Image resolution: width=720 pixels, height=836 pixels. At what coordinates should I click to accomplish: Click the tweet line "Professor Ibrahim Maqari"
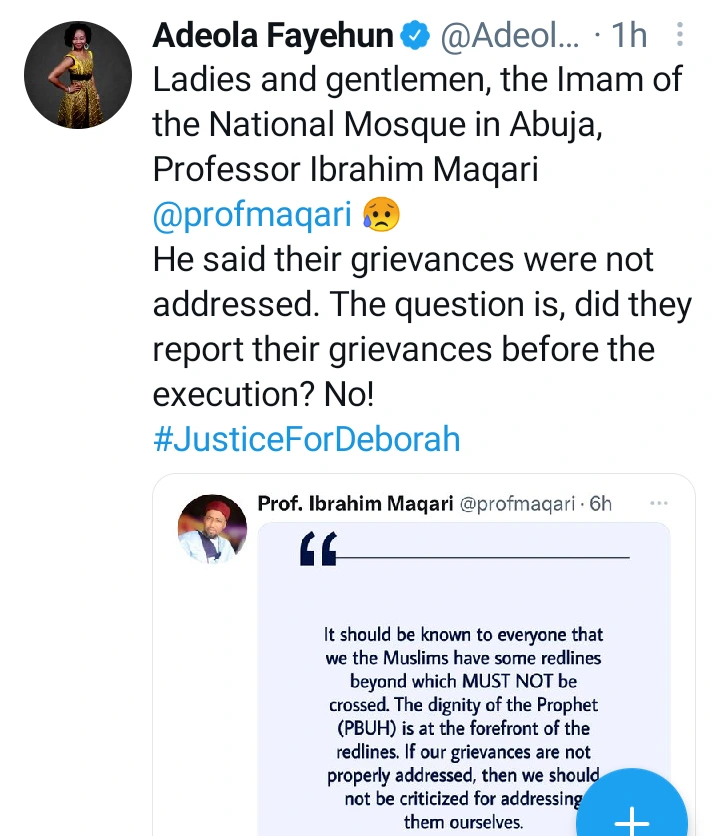point(345,169)
